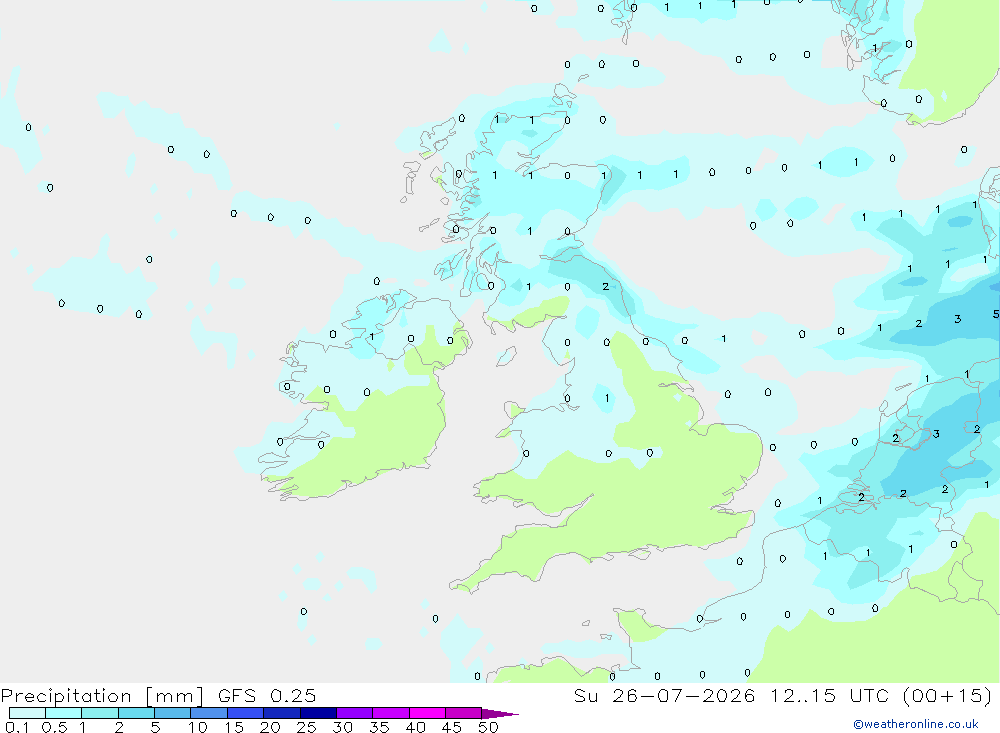
Task: Click the '40' legend scale label
Action: tap(415, 727)
